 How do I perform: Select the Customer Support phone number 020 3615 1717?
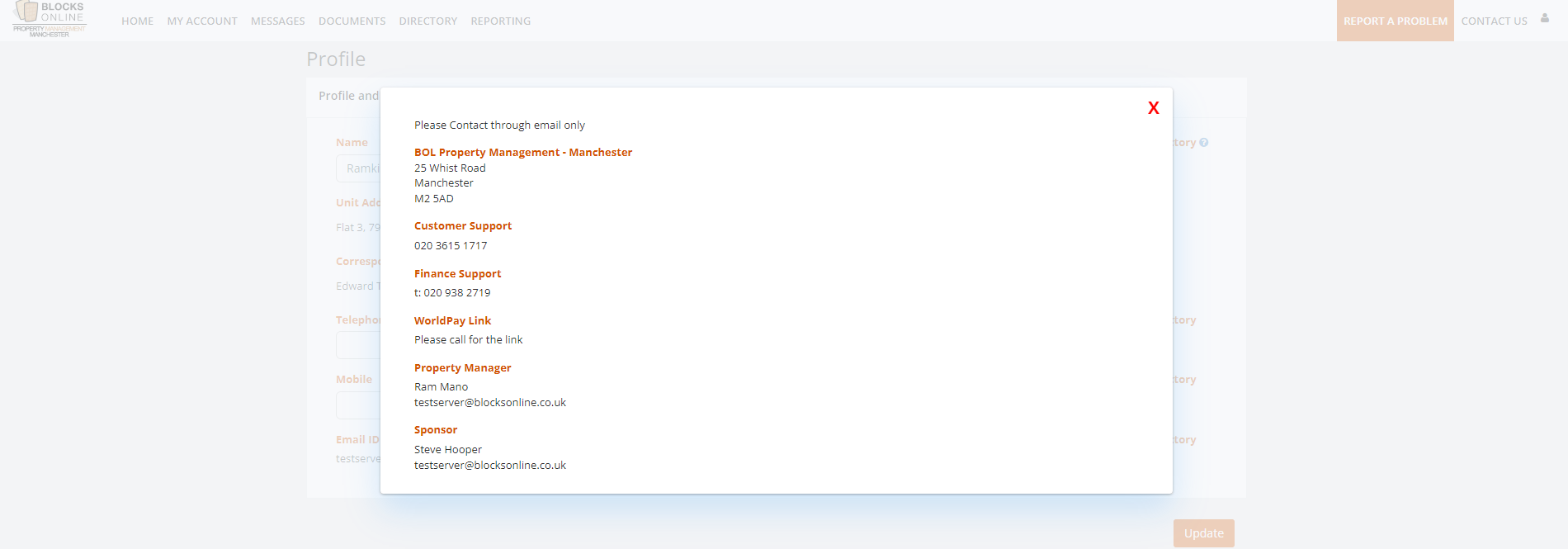(451, 246)
